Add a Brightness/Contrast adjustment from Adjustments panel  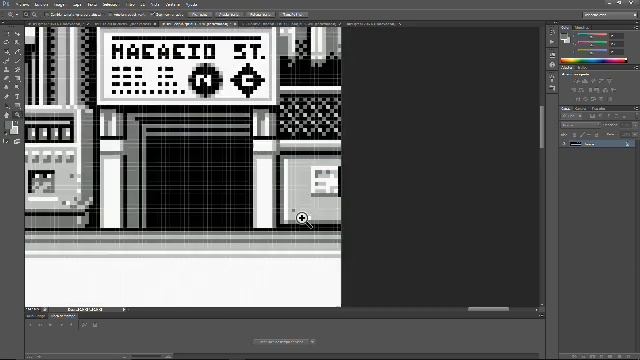click(x=577, y=81)
